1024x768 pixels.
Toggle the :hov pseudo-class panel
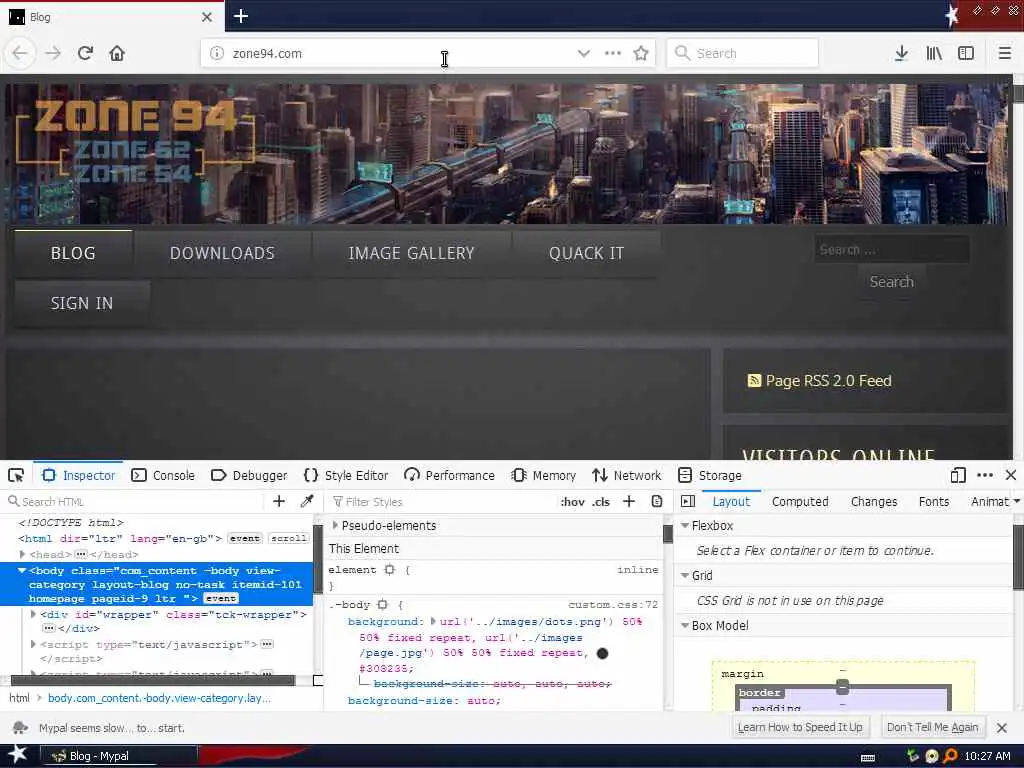(x=573, y=502)
